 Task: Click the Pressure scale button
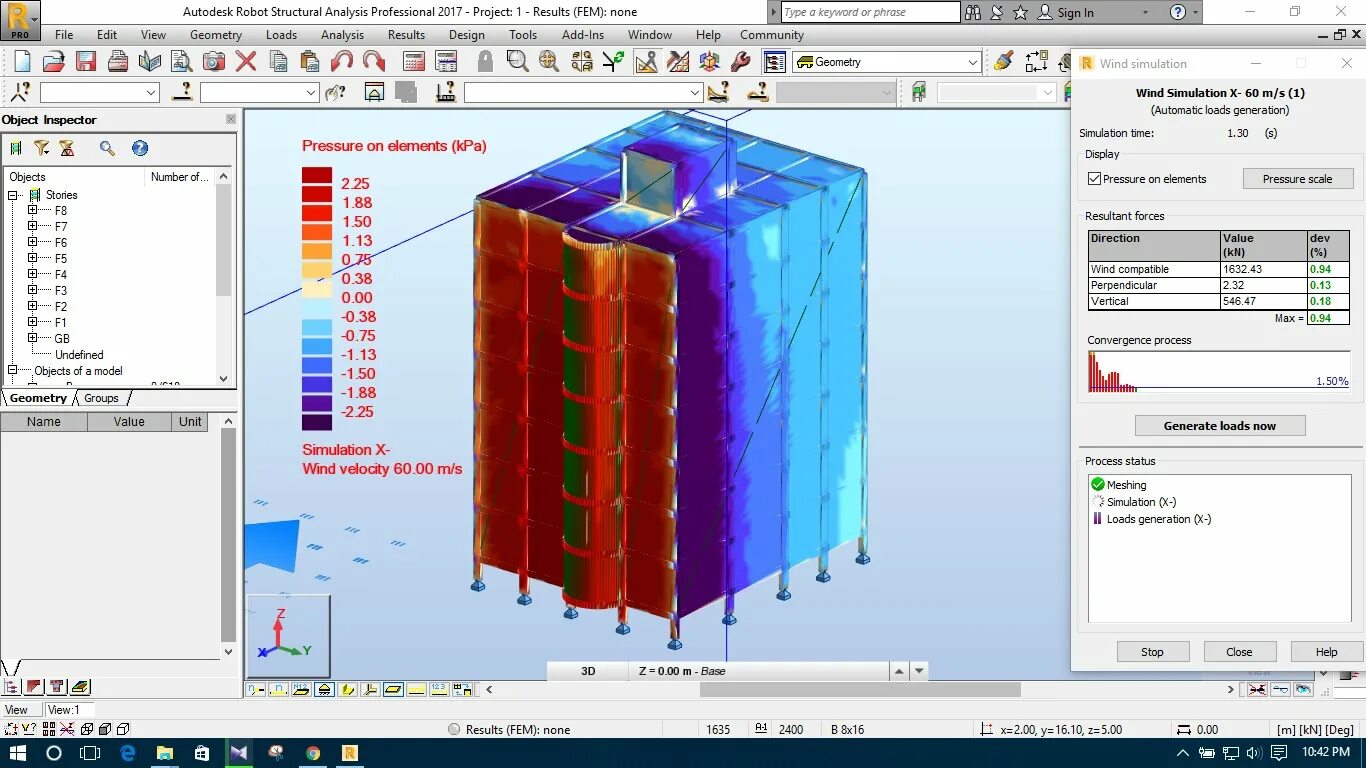tap(1297, 179)
